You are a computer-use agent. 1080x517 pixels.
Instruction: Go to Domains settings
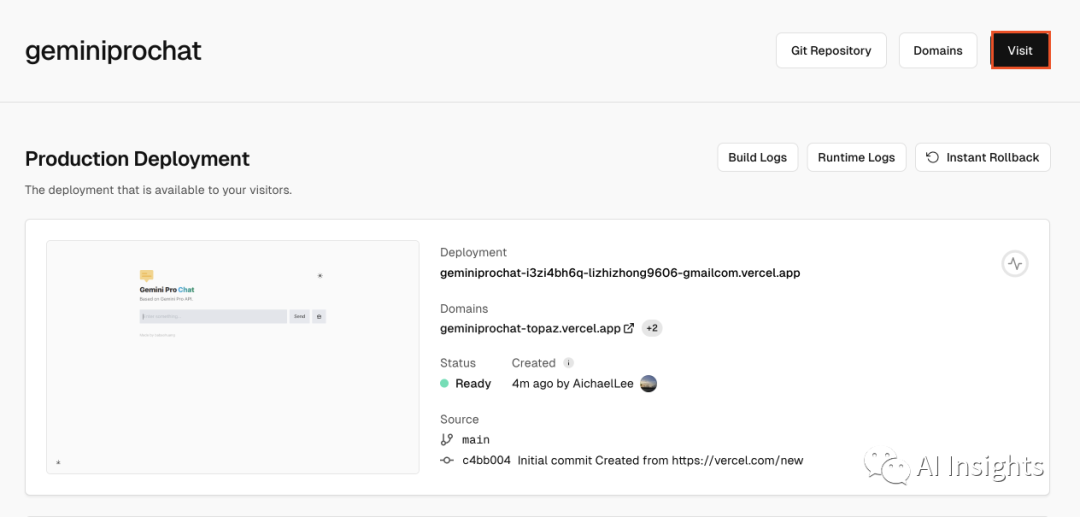pyautogui.click(x=937, y=51)
